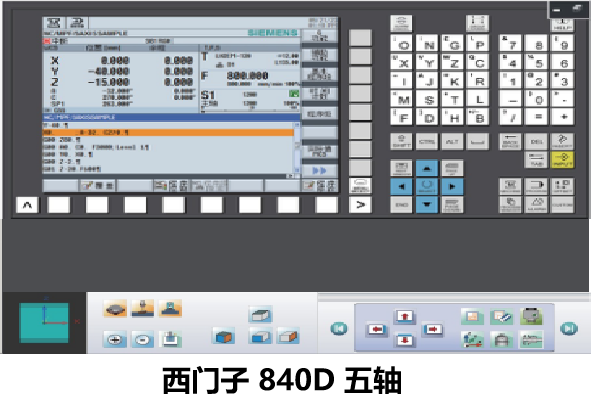Click the > extend key right of the softkeys
Image resolution: width=591 pixels, height=405 pixels.
[x=360, y=205]
